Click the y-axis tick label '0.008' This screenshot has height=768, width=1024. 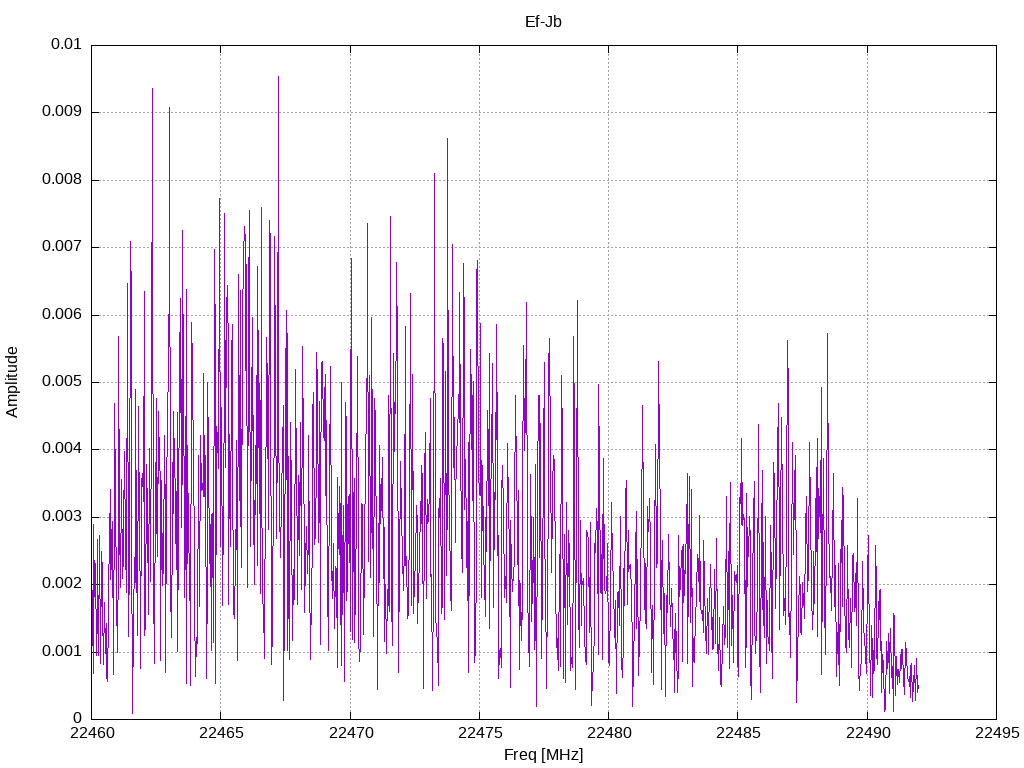62,180
